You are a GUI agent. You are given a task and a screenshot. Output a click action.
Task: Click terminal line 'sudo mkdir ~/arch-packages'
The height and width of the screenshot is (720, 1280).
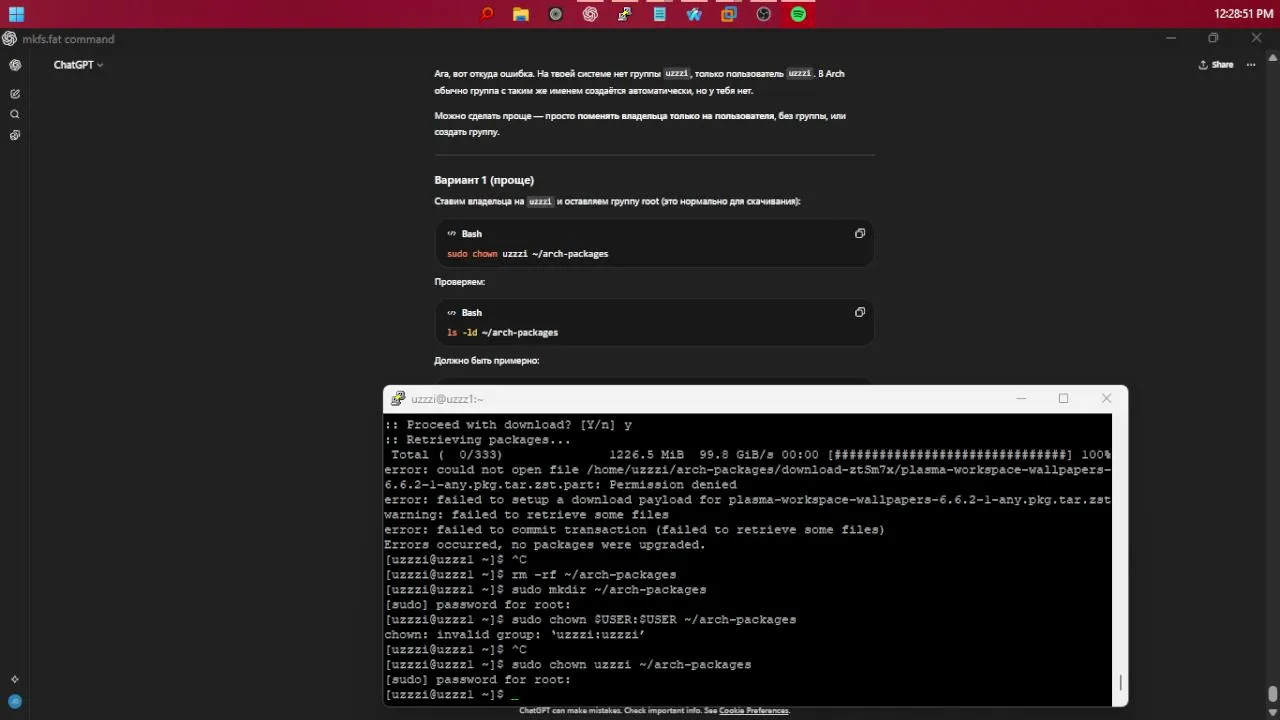(x=545, y=589)
